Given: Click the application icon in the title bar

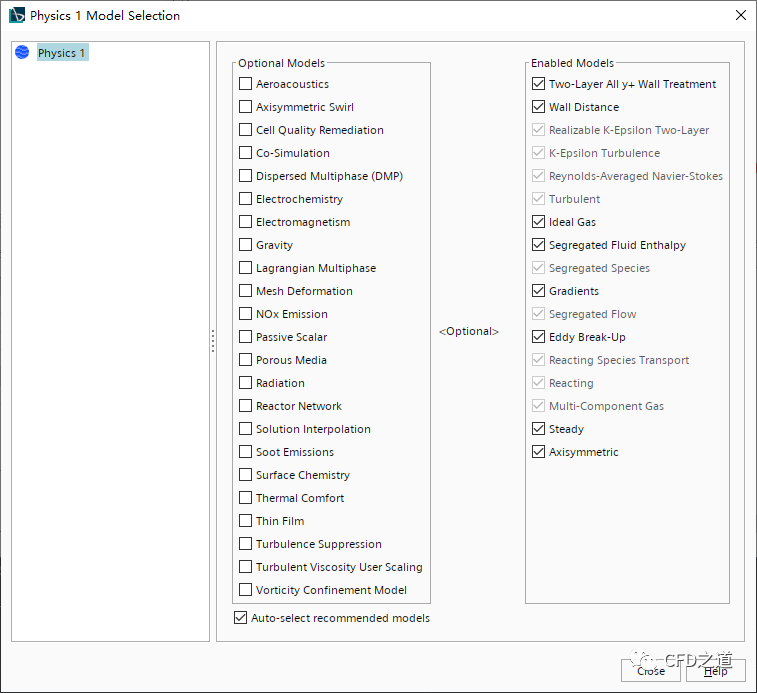Looking at the screenshot, I should pyautogui.click(x=17, y=15).
